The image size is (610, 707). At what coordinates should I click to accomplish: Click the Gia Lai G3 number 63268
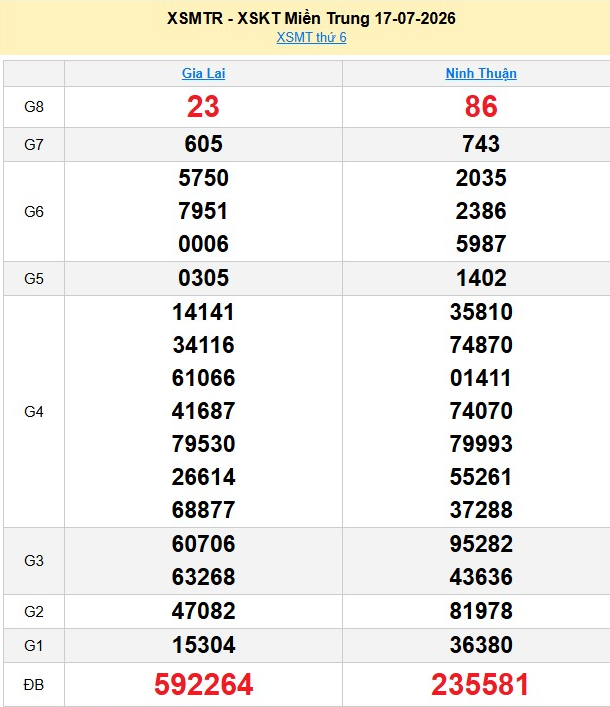[x=203, y=577]
